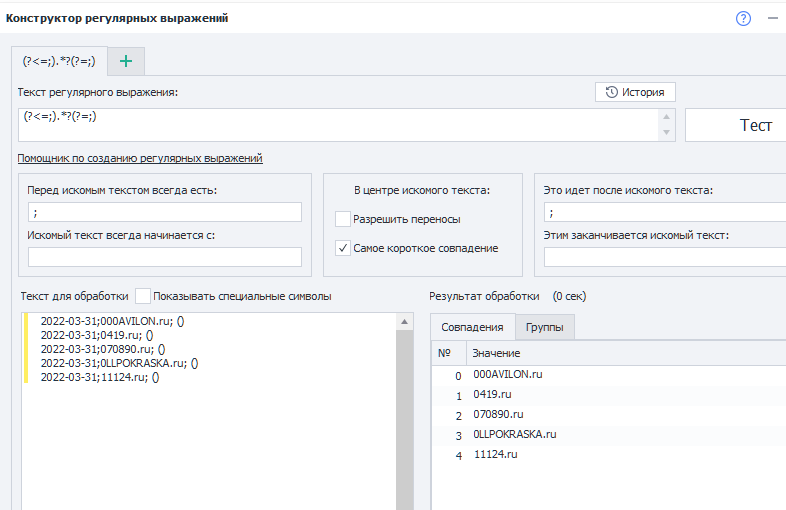Click the help question mark icon
786x510 pixels.
click(743, 18)
